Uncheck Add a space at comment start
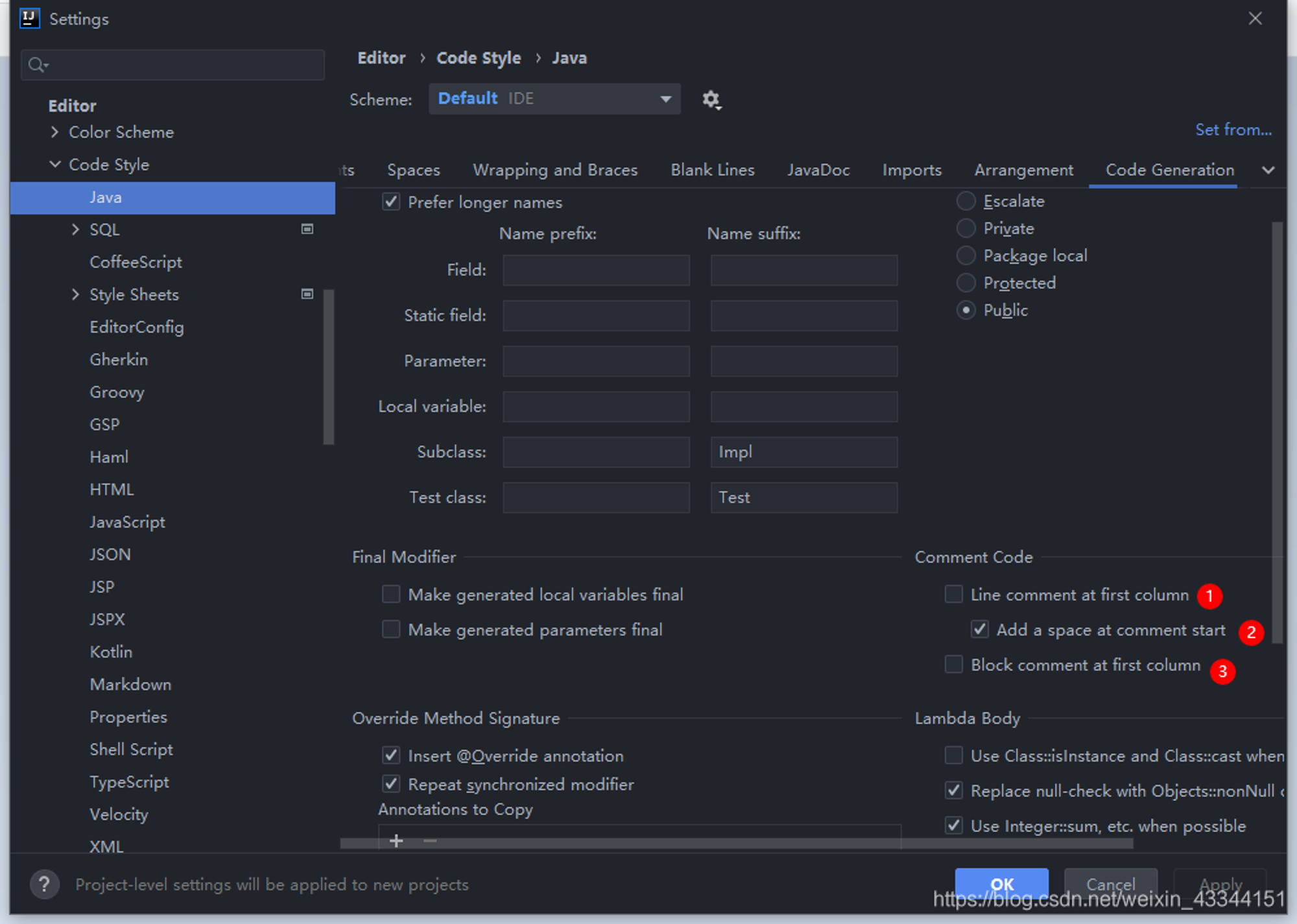 (x=979, y=629)
